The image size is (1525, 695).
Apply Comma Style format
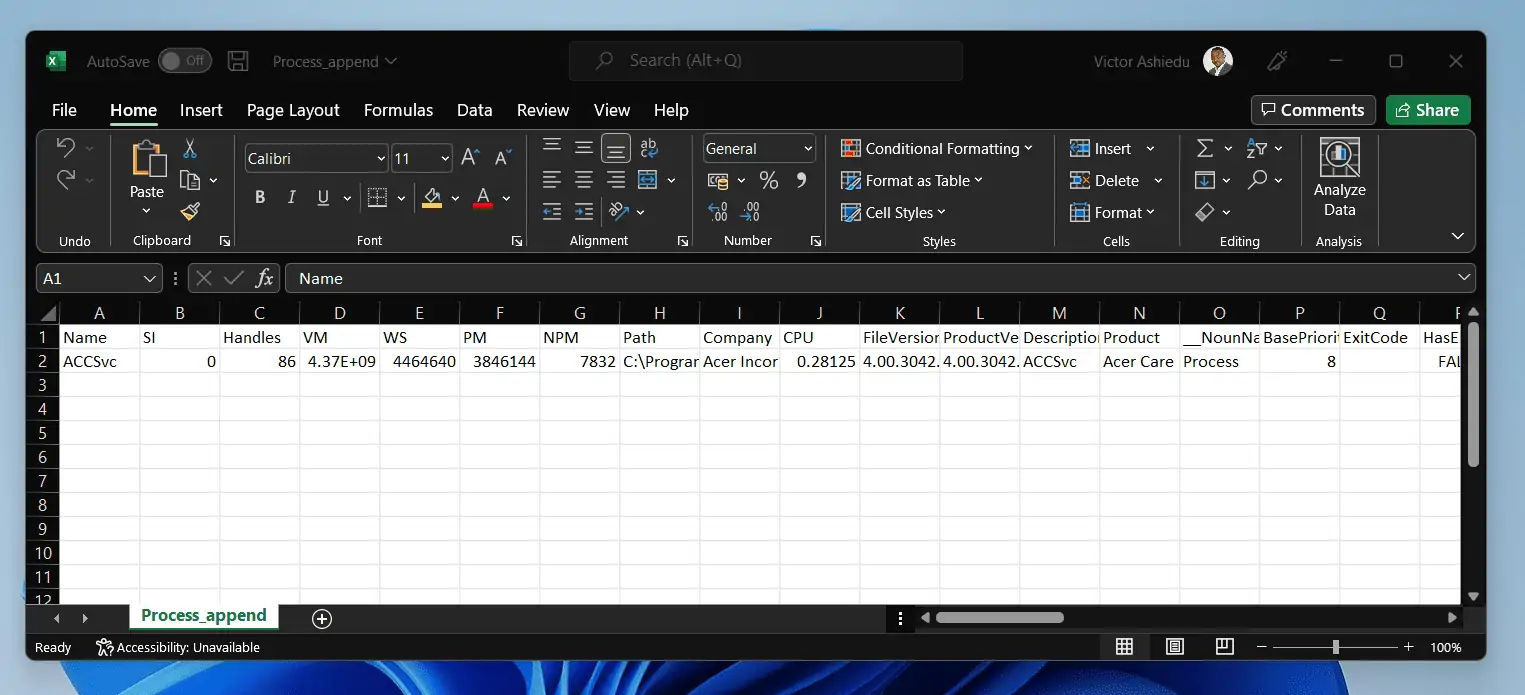(x=801, y=180)
